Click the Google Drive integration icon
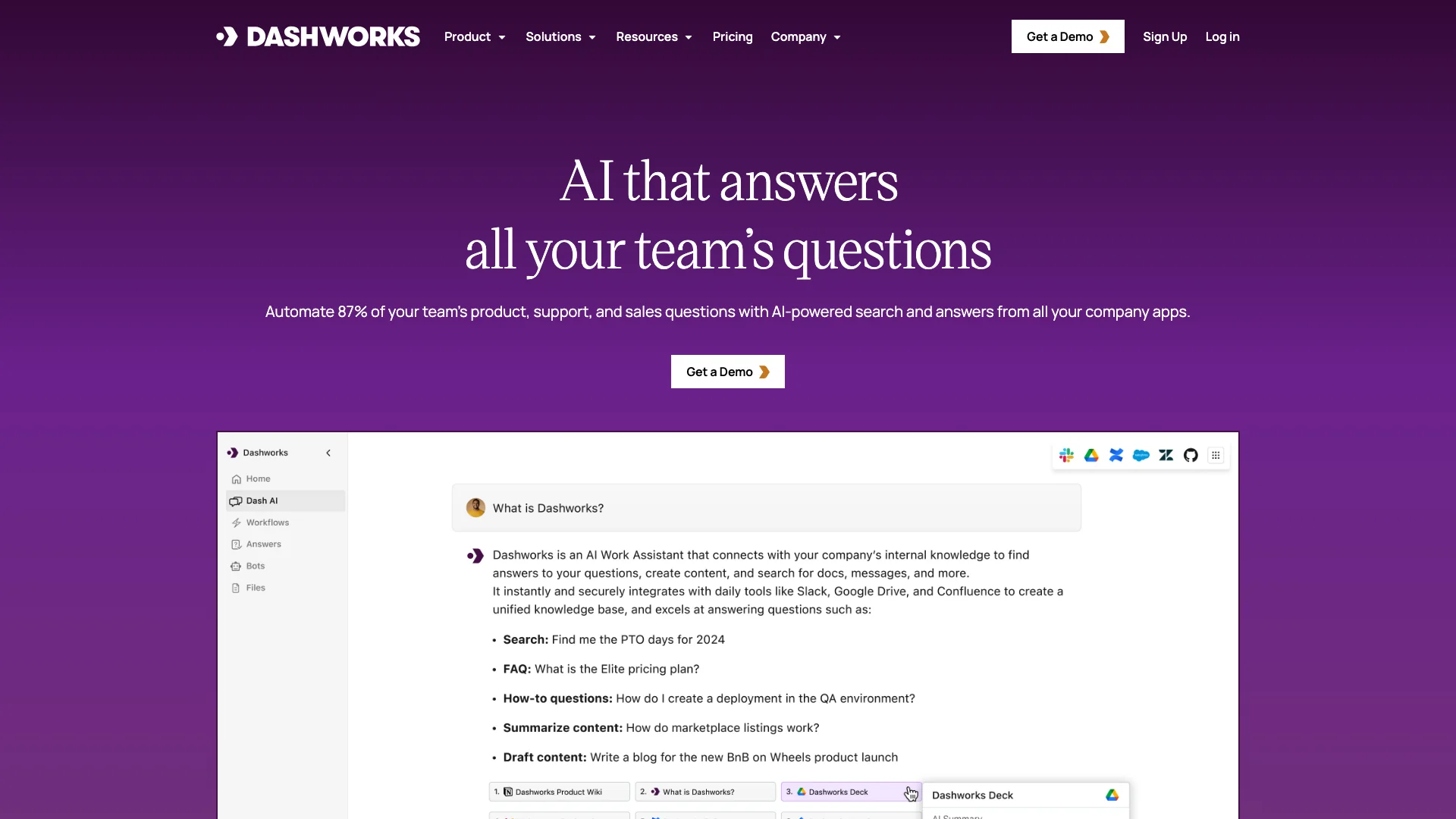The height and width of the screenshot is (819, 1456). point(1091,455)
